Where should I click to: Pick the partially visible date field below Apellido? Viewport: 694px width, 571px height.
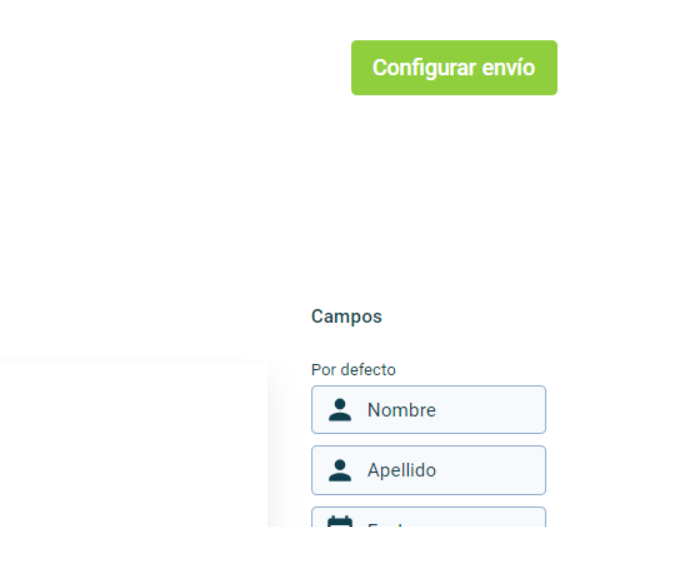(x=428, y=517)
